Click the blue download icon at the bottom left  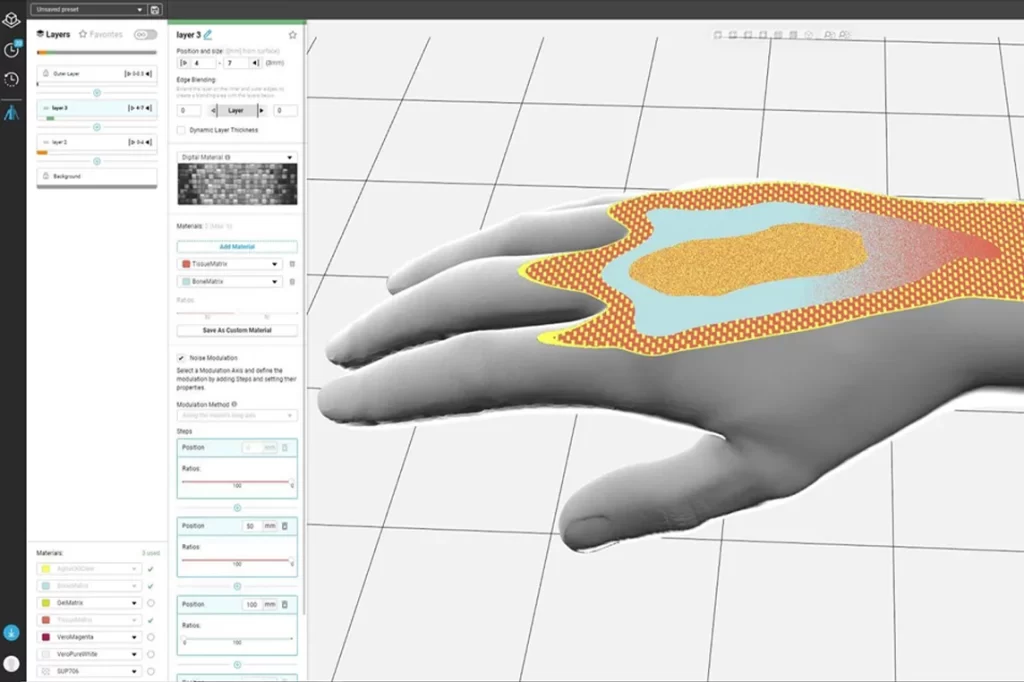11,632
